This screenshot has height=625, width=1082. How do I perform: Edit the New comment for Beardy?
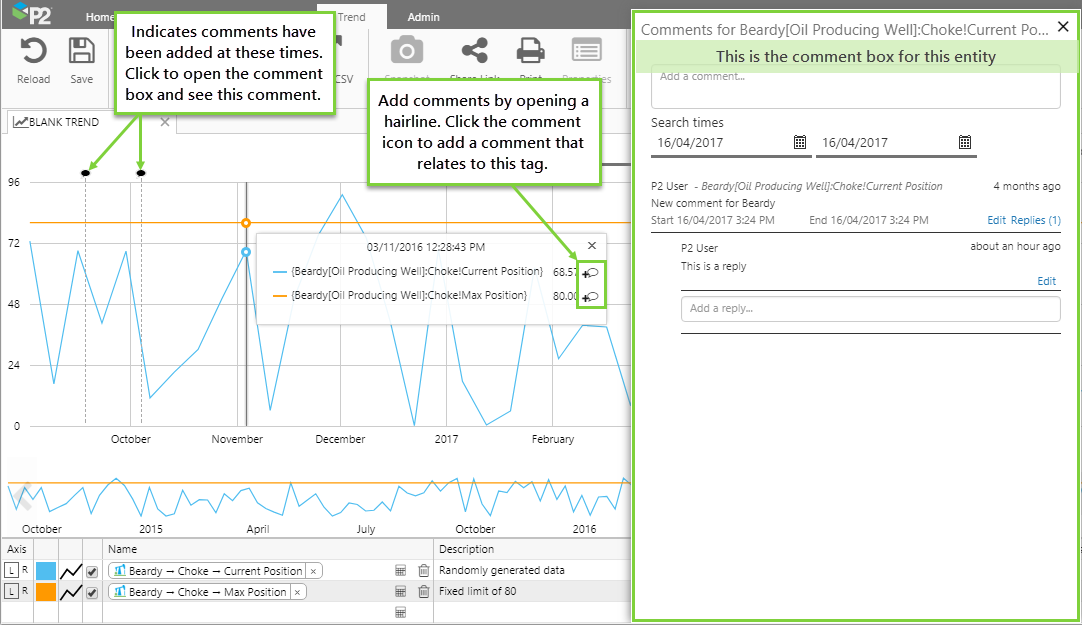tap(996, 220)
